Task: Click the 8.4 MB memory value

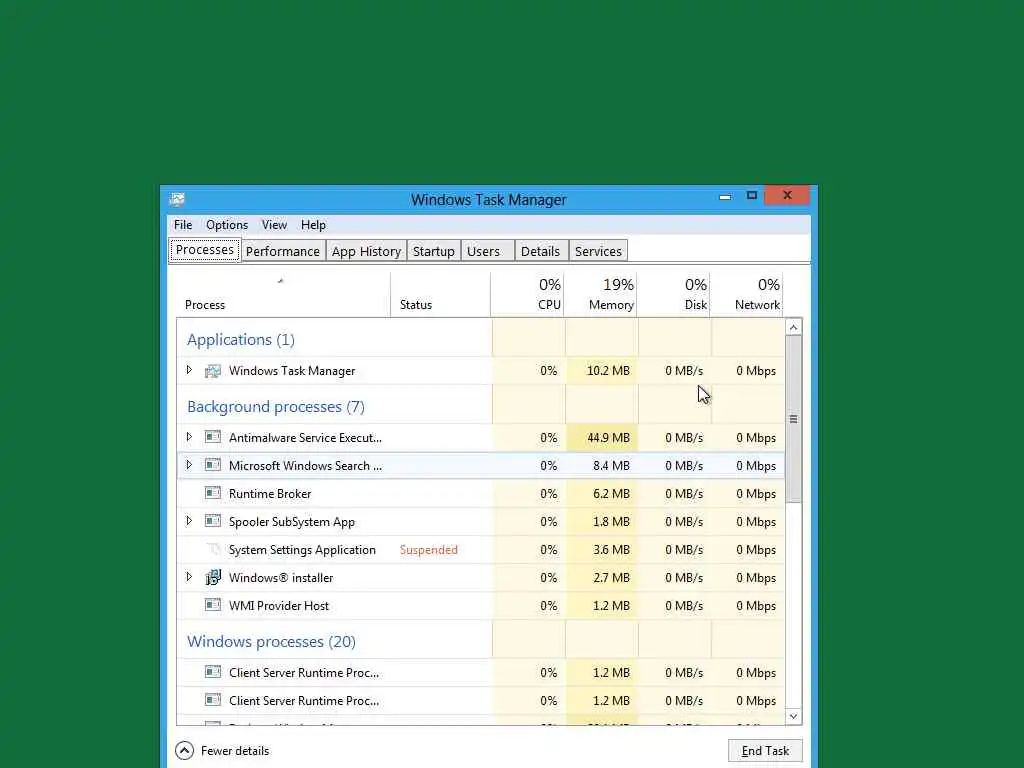Action: pyautogui.click(x=611, y=466)
